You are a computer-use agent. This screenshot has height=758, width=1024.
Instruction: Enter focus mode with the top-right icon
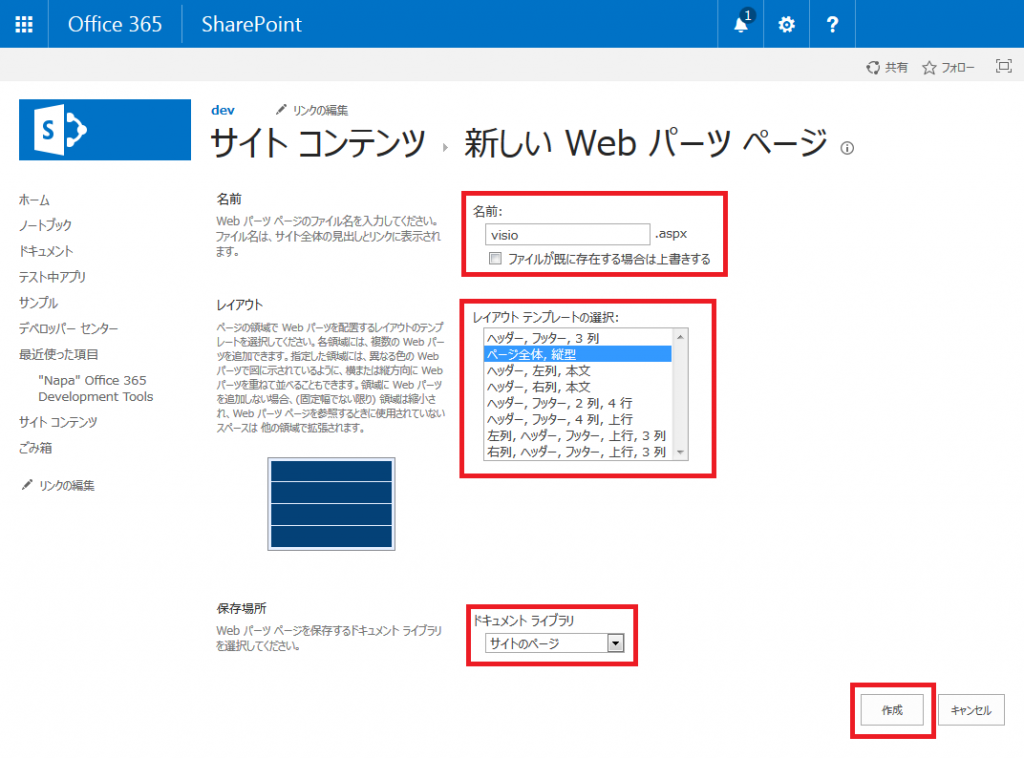tap(1004, 66)
